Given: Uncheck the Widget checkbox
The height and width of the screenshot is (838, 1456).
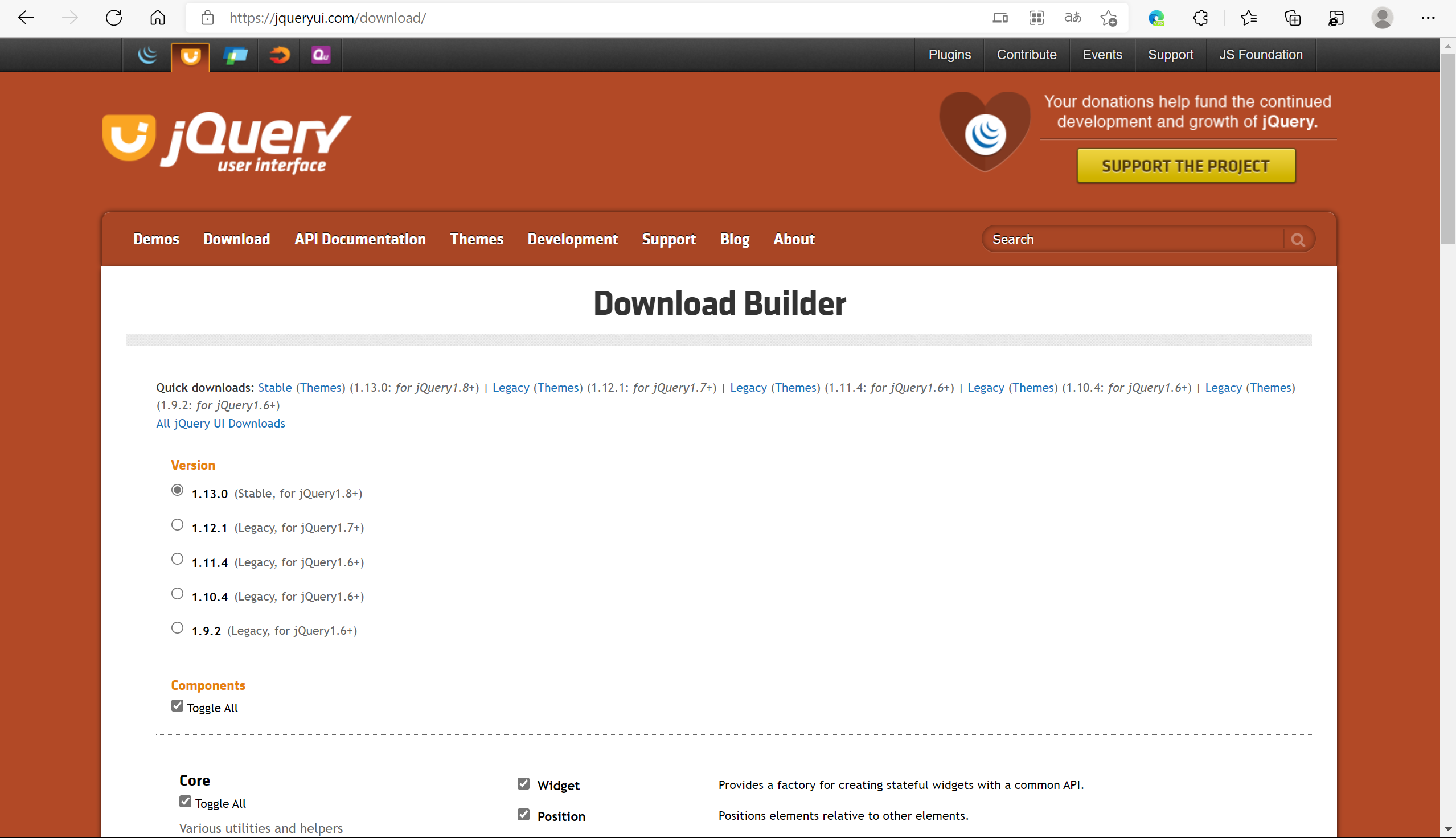Looking at the screenshot, I should pos(523,783).
